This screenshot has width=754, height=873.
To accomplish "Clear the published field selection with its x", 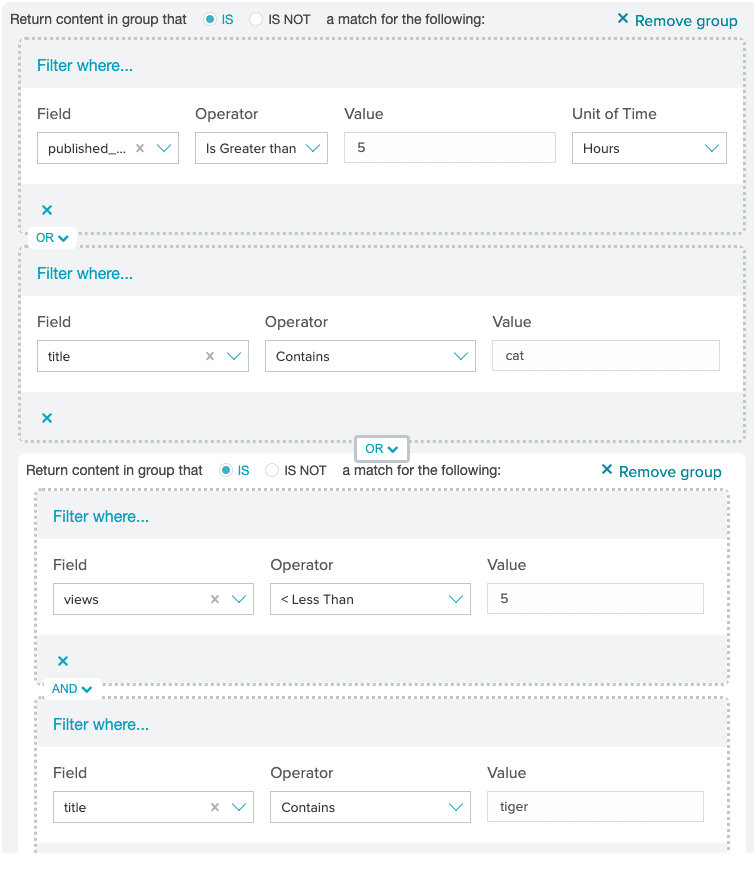I will (140, 148).
